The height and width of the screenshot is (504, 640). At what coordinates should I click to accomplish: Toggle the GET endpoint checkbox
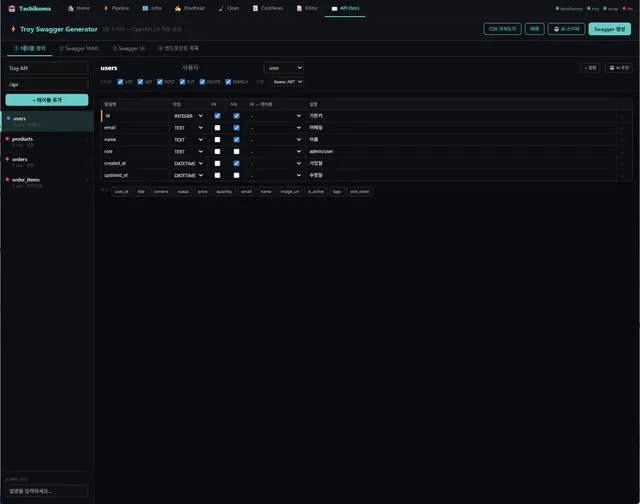(x=140, y=82)
